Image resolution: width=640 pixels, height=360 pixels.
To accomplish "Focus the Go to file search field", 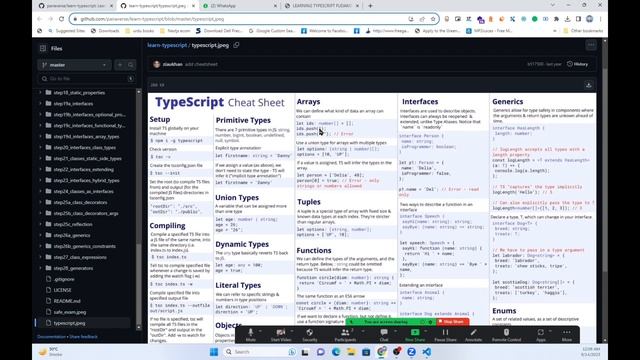I will pyautogui.click(x=87, y=78).
